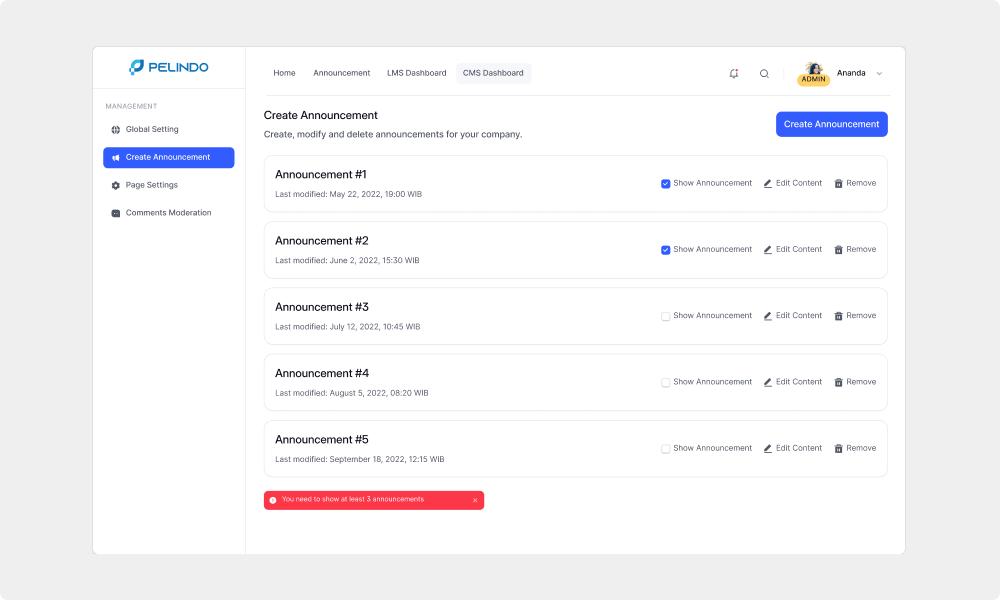Click trash icon for Announcement #4
The image size is (1000, 600).
(x=839, y=383)
